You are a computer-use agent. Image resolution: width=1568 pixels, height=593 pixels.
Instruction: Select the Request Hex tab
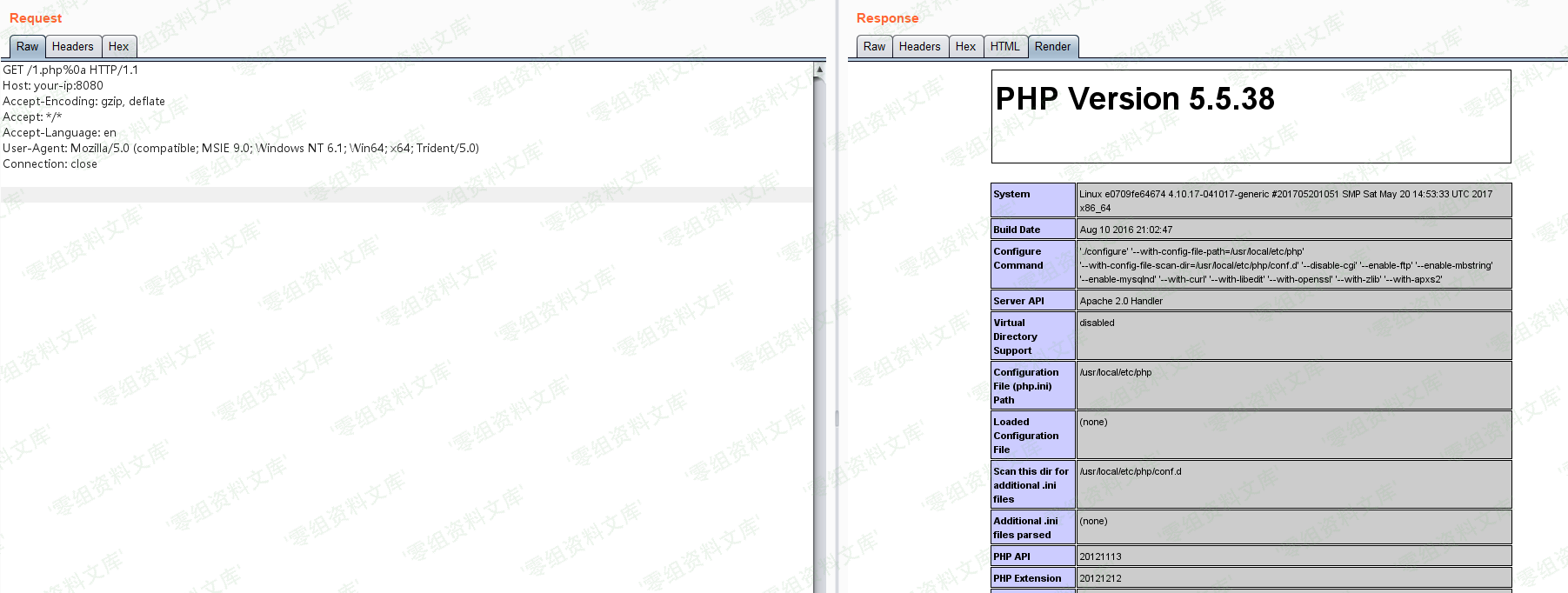[118, 47]
